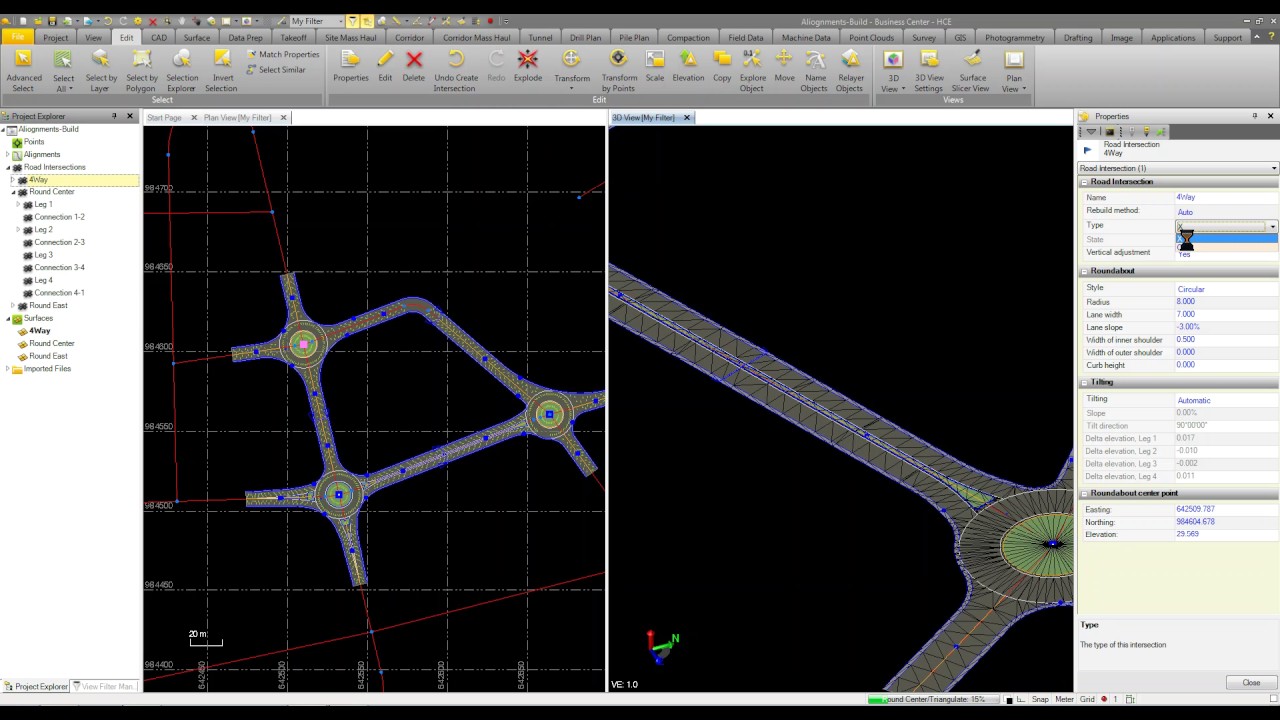1280x720 pixels.
Task: Switch to Point Clouds ribbon tab
Action: (871, 38)
